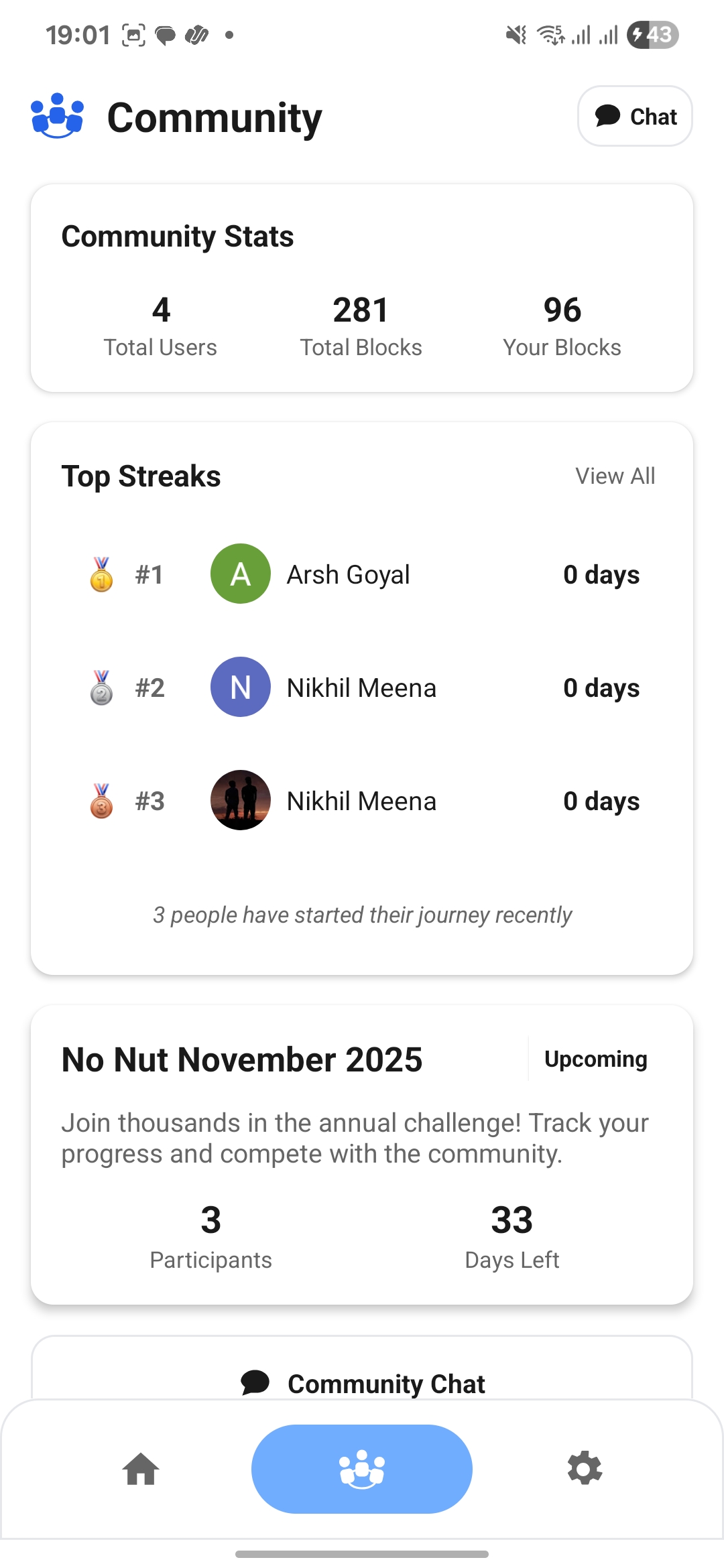Tap the silver medal icon for rank #2
The height and width of the screenshot is (1568, 724).
(x=101, y=688)
